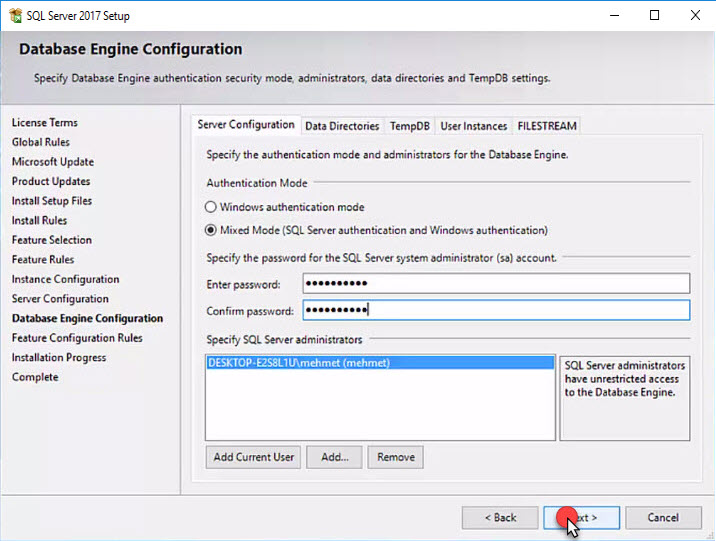The height and width of the screenshot is (541, 716).
Task: Go back with the < Back button
Action: coord(500,518)
